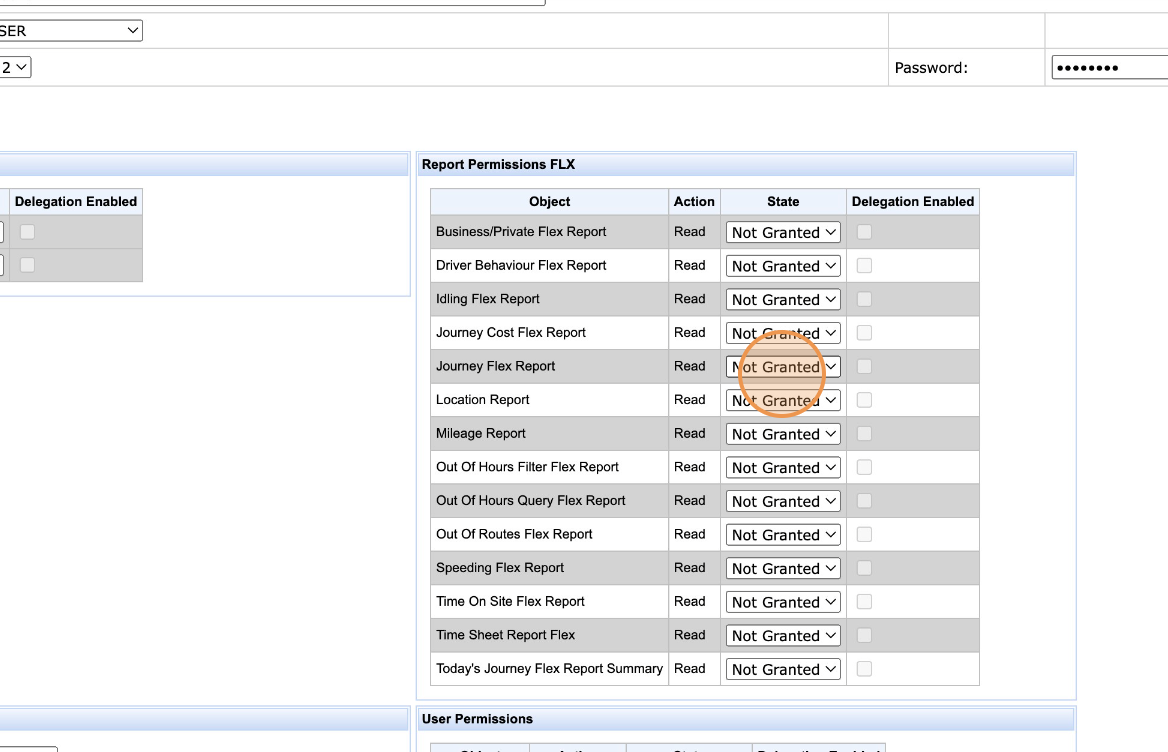
Task: Open Speeding Flex Report state dropdown
Action: coord(783,568)
